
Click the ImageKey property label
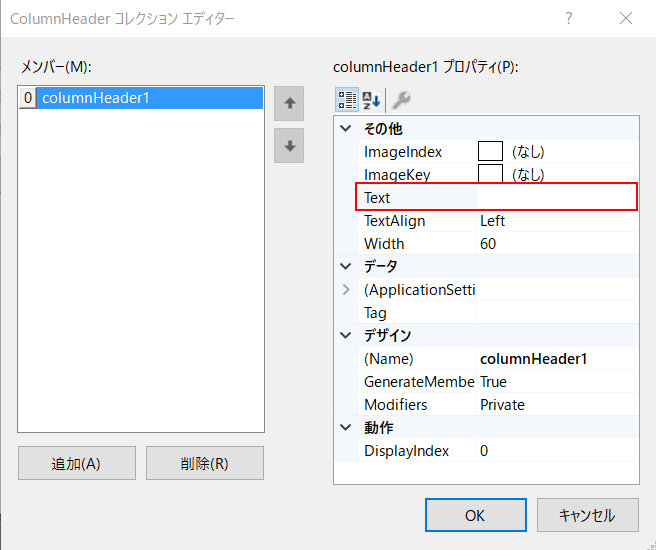(397, 175)
